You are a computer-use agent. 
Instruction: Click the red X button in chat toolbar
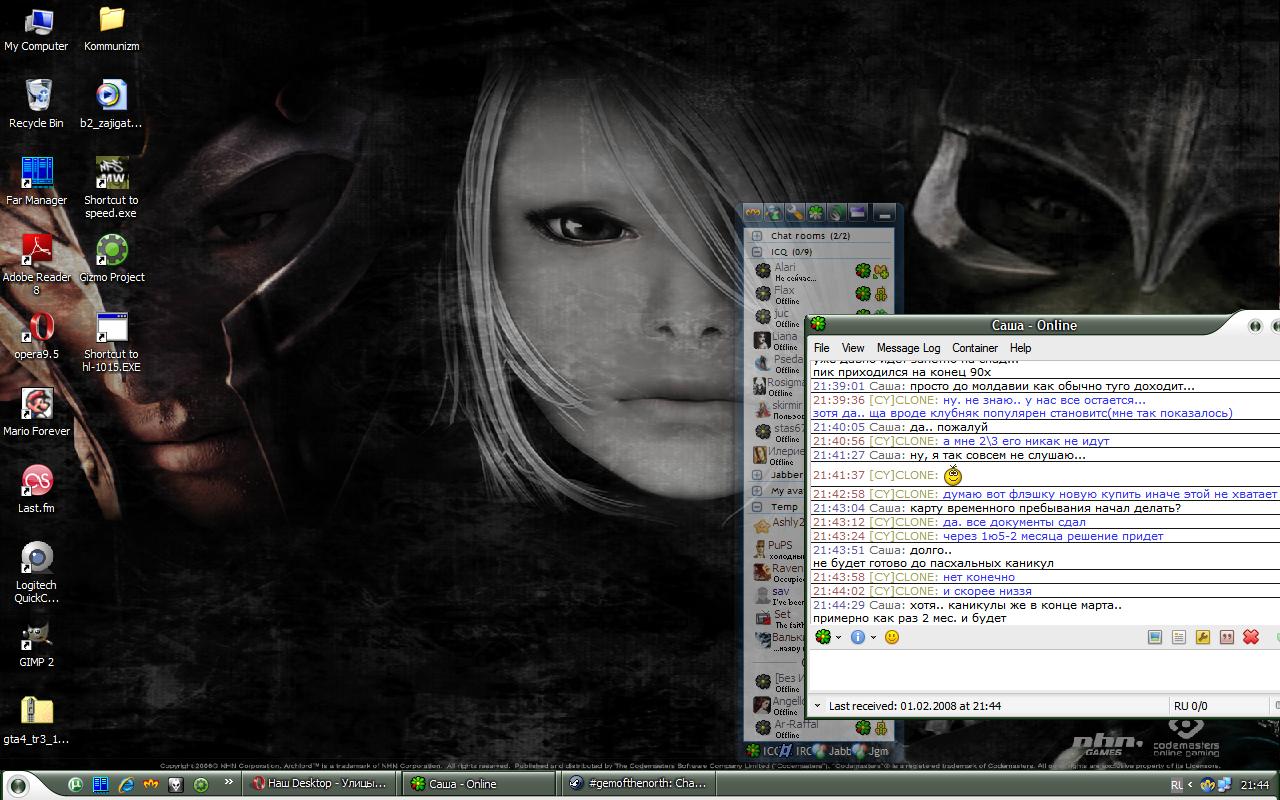pos(1250,637)
